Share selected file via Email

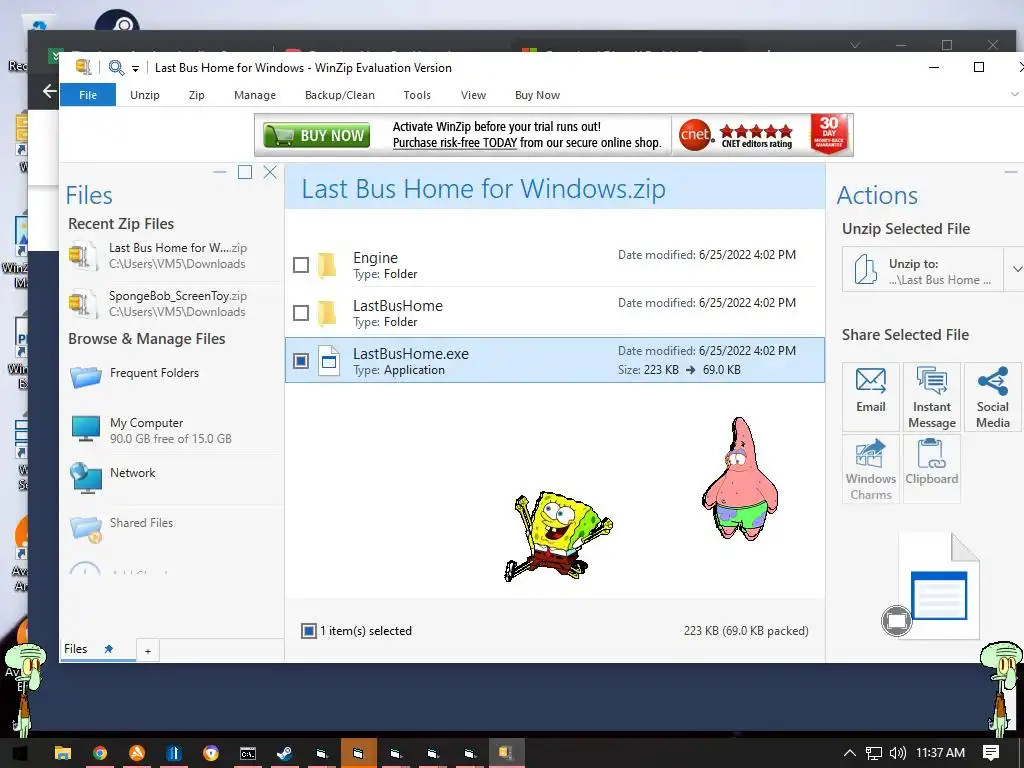[x=871, y=397]
